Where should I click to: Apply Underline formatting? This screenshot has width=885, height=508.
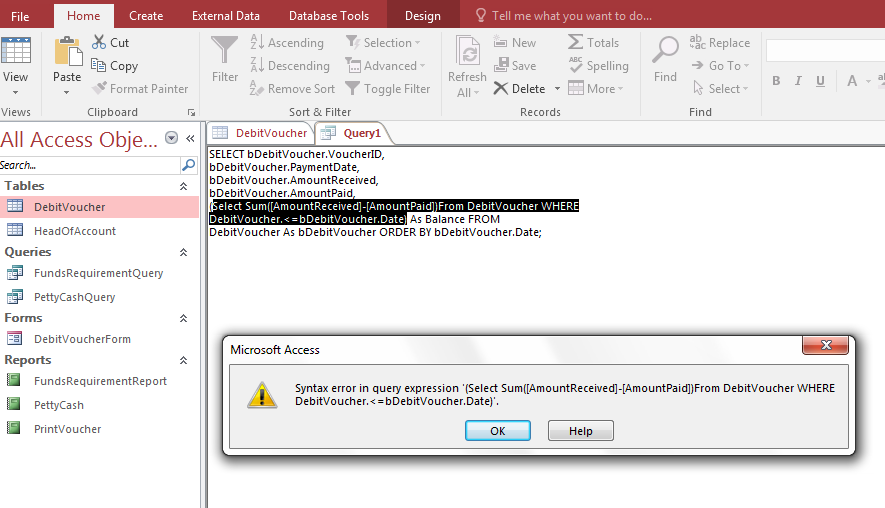[x=820, y=81]
